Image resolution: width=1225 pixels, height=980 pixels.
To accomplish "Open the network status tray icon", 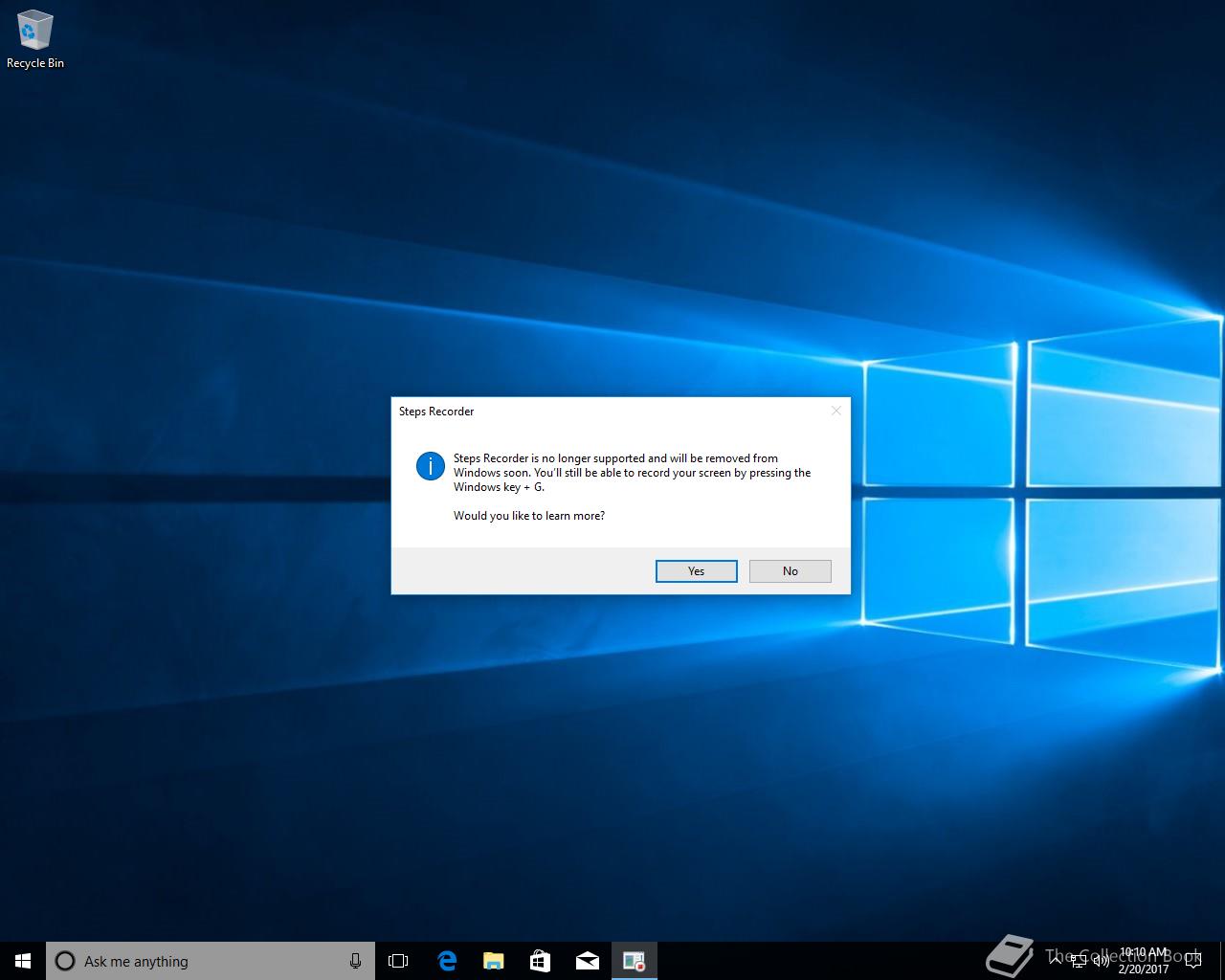I will (x=1079, y=961).
